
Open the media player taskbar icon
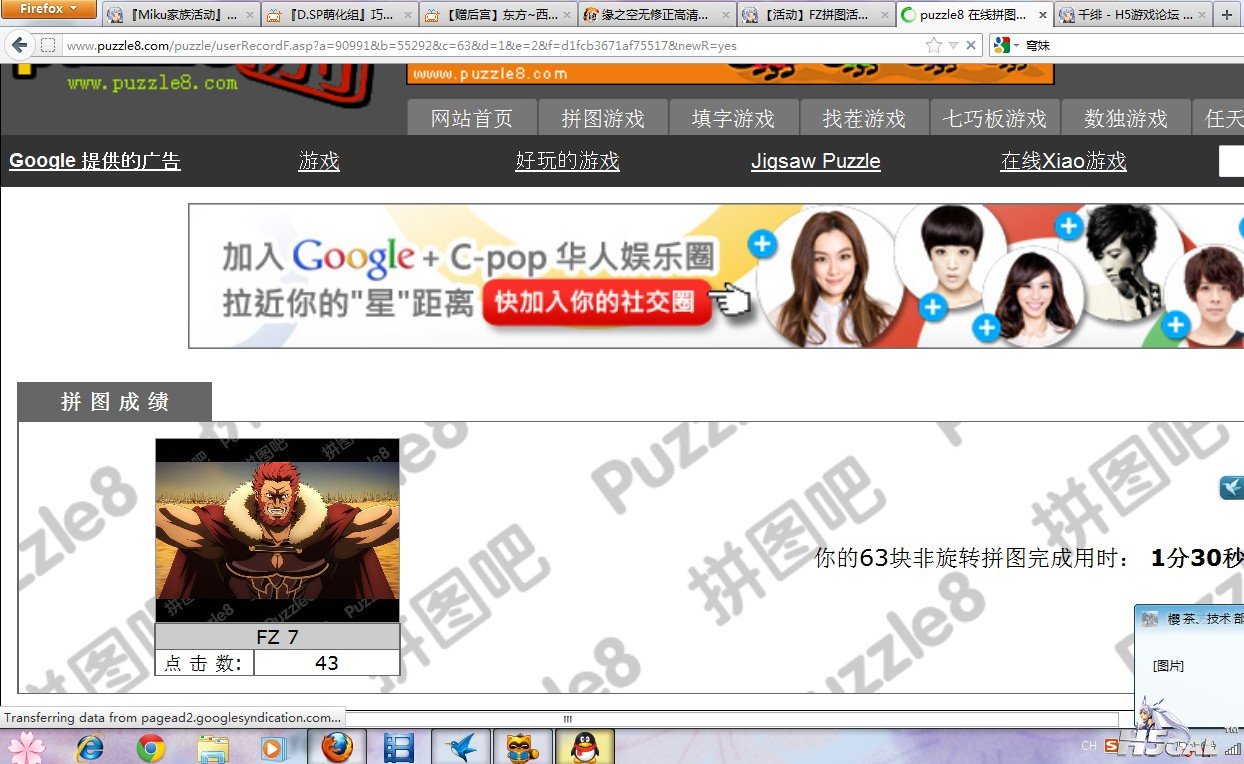click(x=272, y=747)
